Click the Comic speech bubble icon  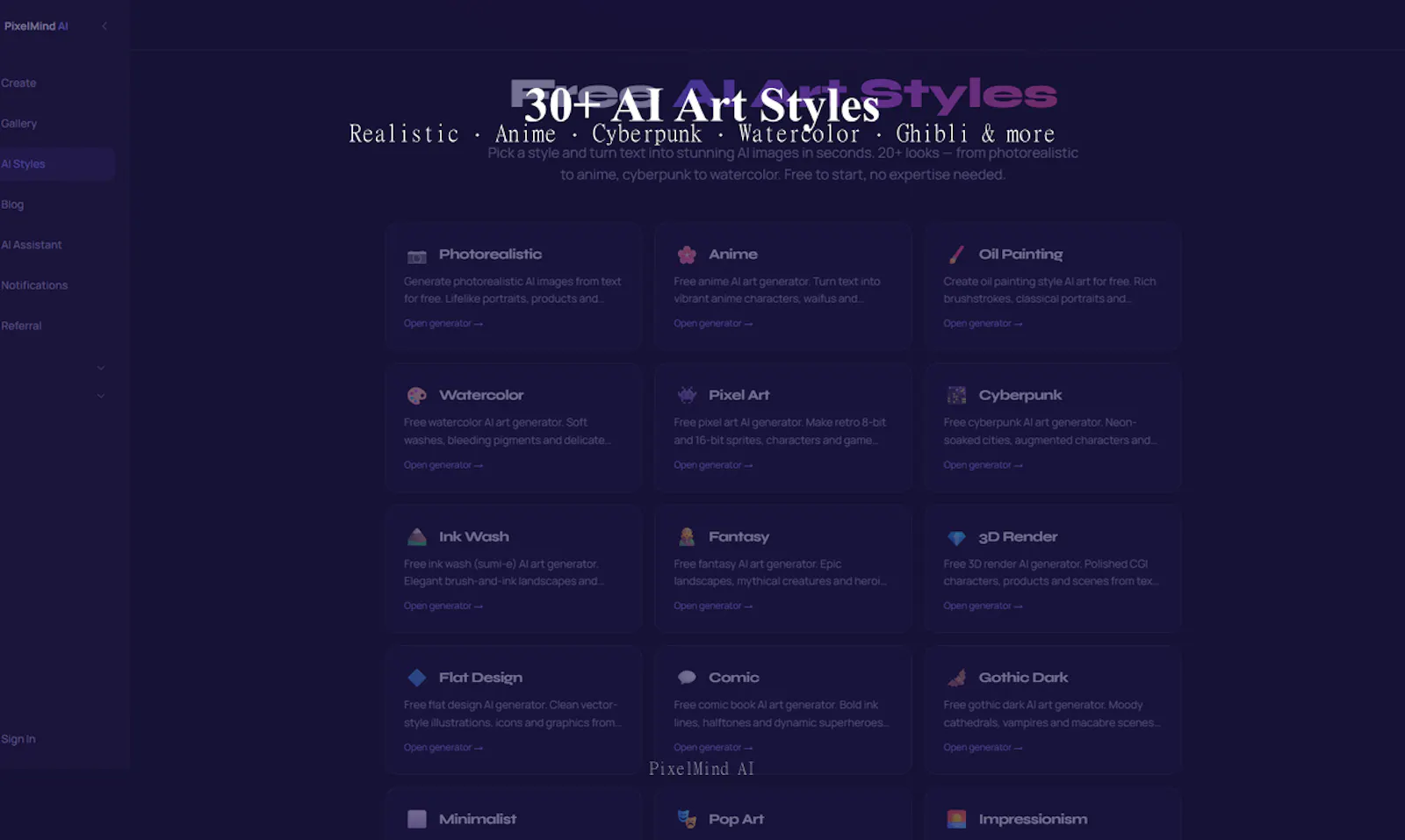[687, 678]
